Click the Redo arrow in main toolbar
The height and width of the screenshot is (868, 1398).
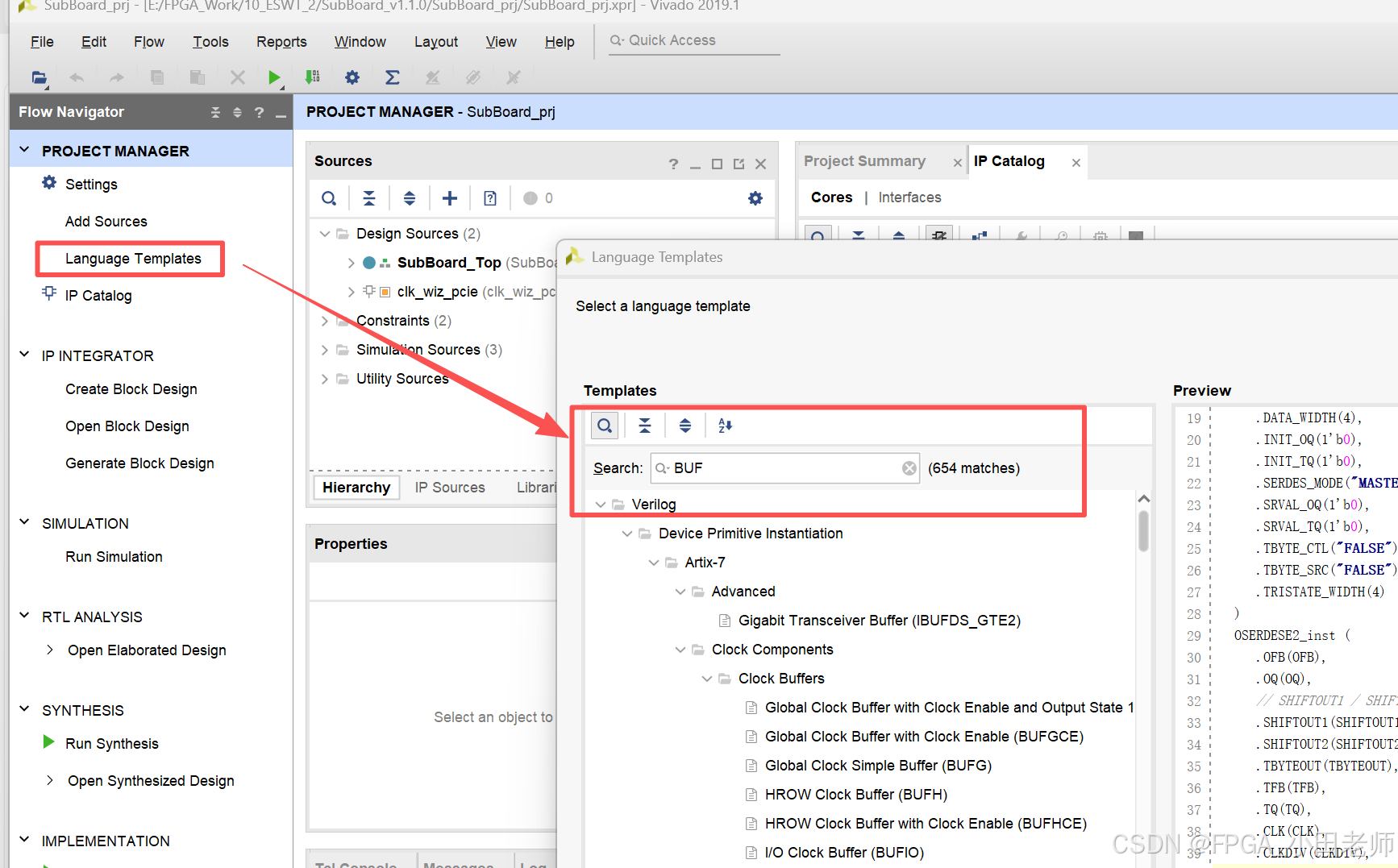[117, 77]
